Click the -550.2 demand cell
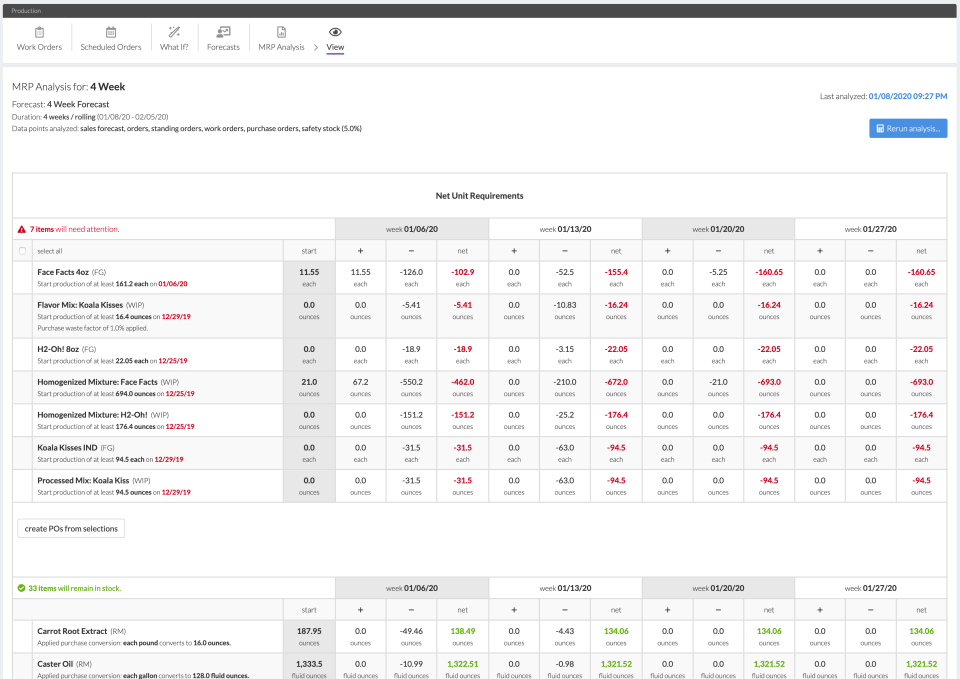Image resolution: width=960 pixels, height=679 pixels. coord(411,382)
